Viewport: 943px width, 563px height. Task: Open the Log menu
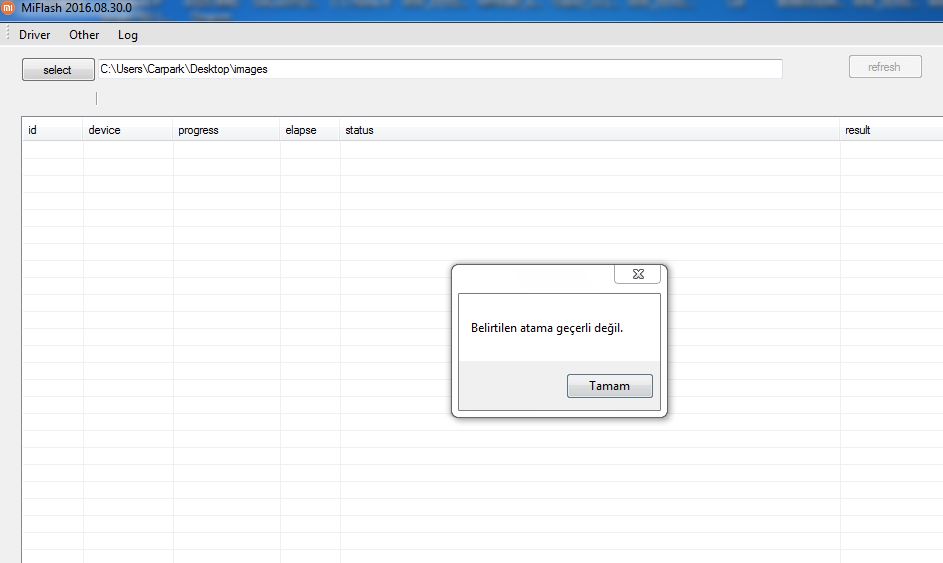pos(127,35)
